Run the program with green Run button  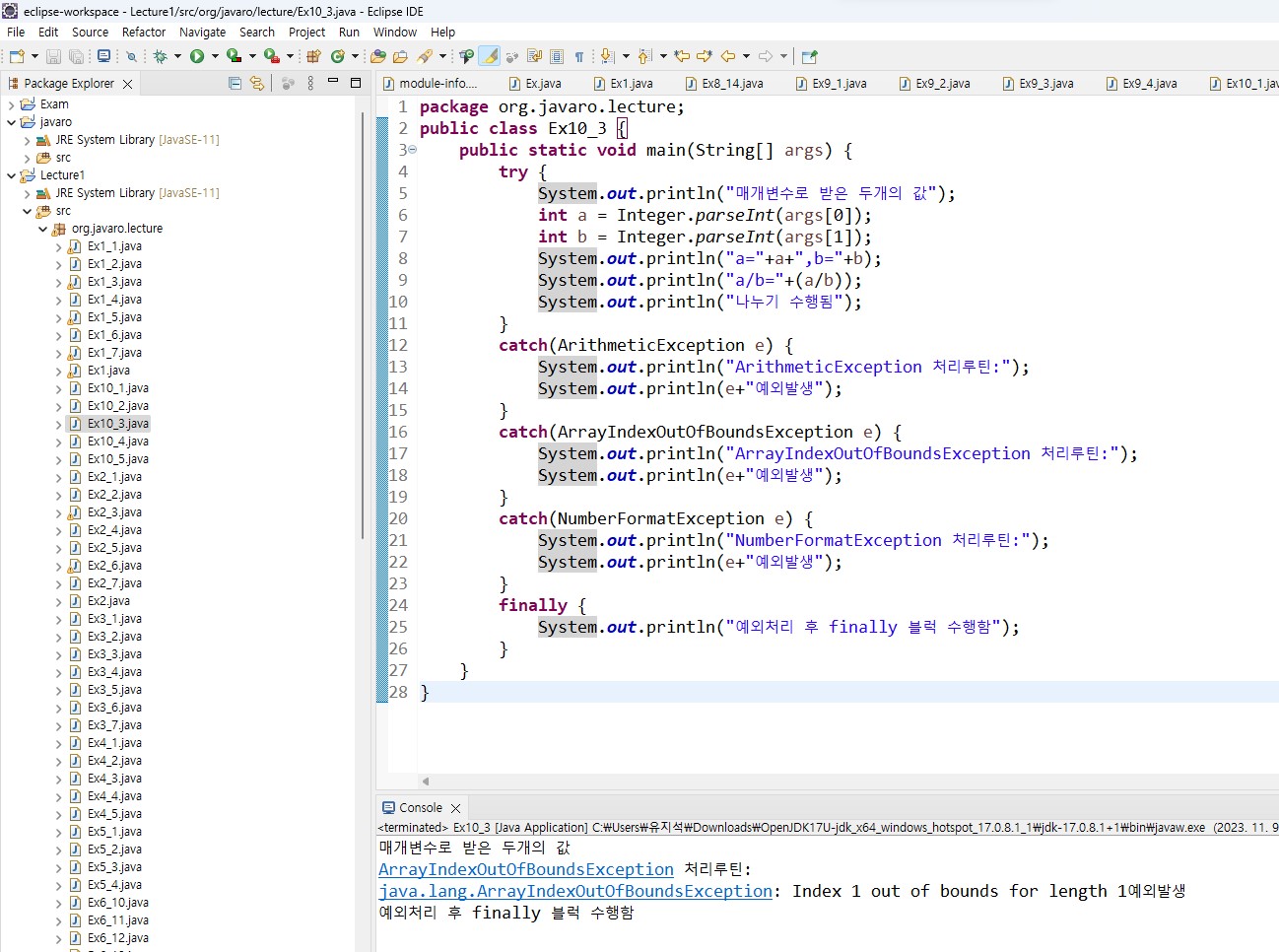click(197, 56)
